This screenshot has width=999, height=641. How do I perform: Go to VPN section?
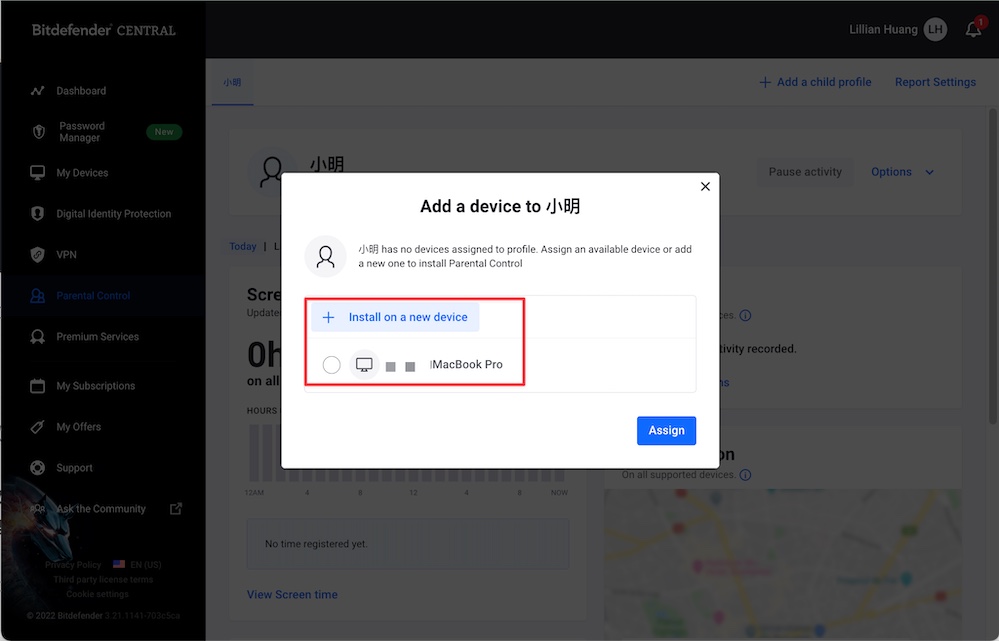tap(66, 254)
